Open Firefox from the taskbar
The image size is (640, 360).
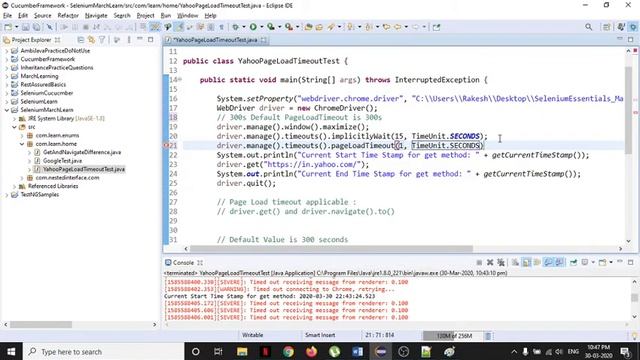point(311,351)
